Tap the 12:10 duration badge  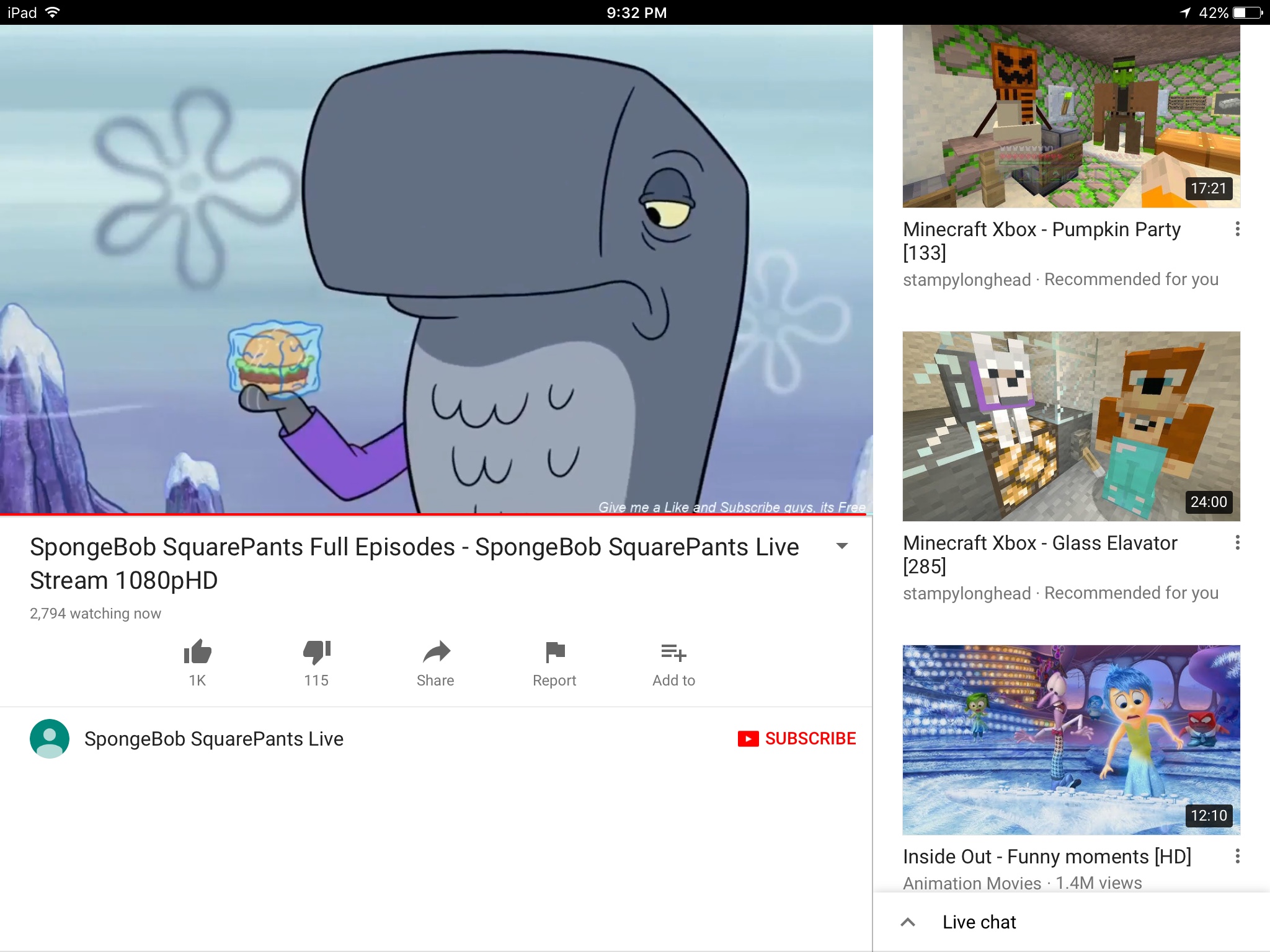tap(1209, 816)
